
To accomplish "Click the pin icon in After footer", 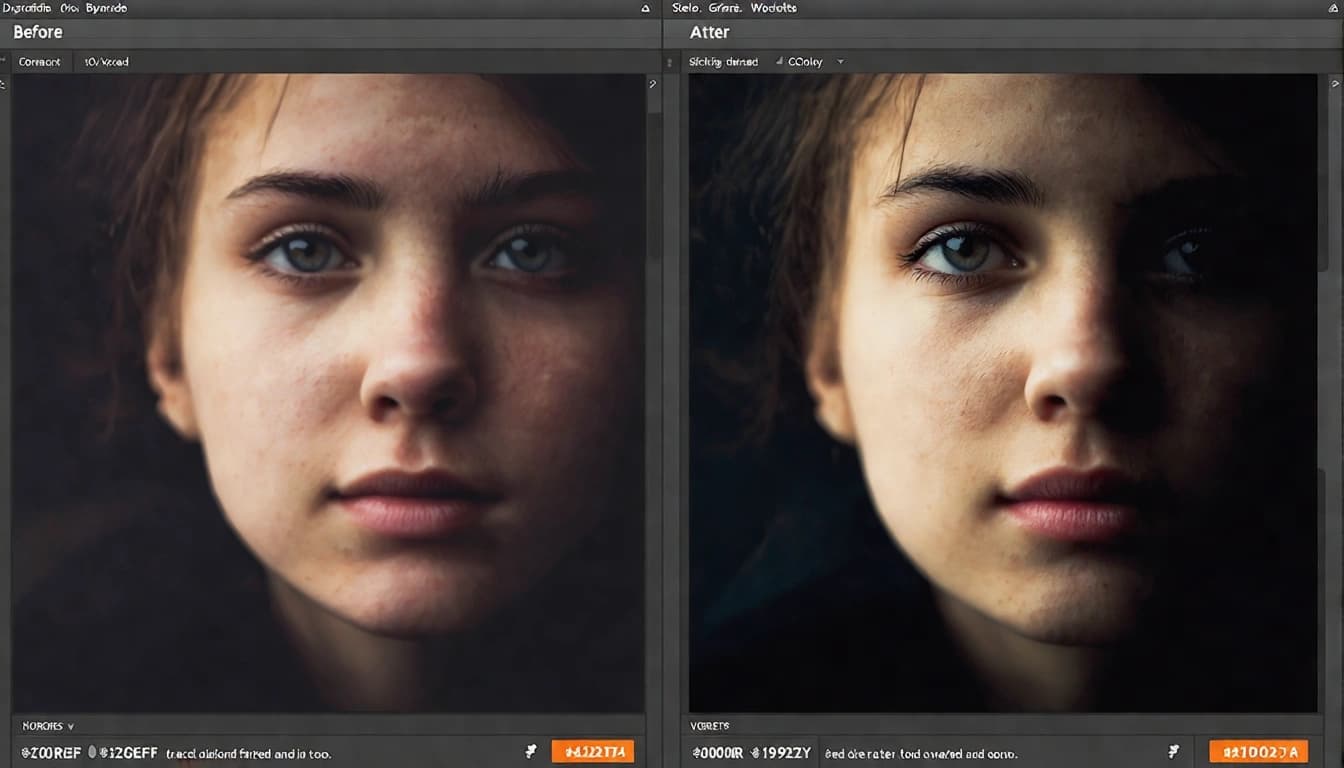I will click(x=1174, y=752).
